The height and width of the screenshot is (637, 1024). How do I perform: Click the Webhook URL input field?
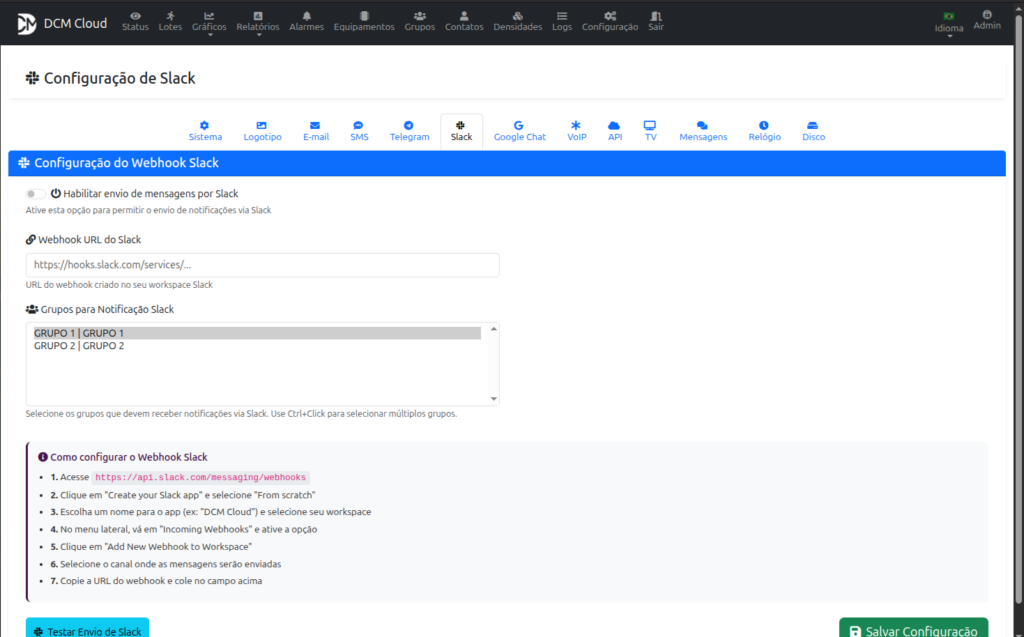point(262,265)
